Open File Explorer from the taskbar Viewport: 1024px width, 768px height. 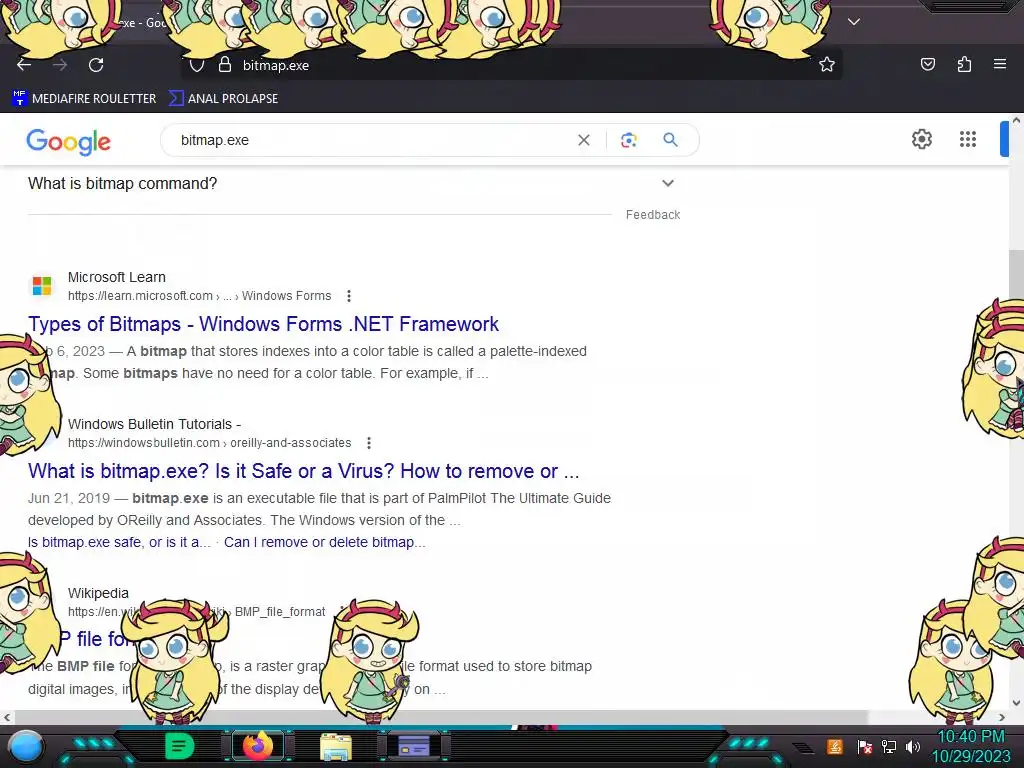coord(336,747)
